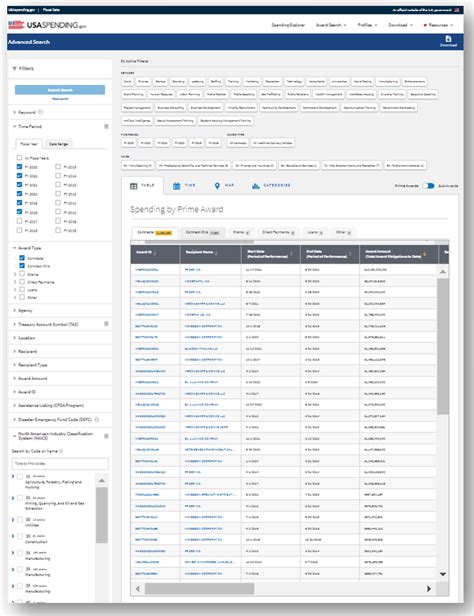Click the NAICS list scroll-up arrow
Screen dimensions: 474x616
click(102, 480)
